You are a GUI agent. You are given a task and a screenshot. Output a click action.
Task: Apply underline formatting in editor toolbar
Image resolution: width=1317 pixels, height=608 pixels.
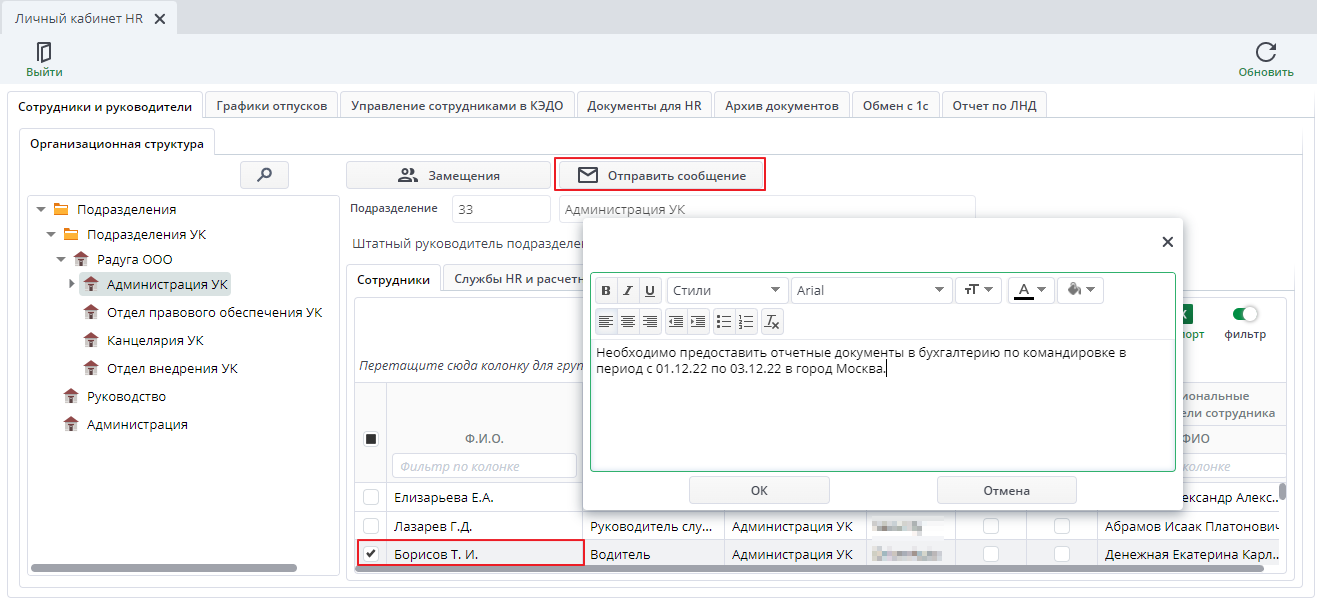[650, 291]
